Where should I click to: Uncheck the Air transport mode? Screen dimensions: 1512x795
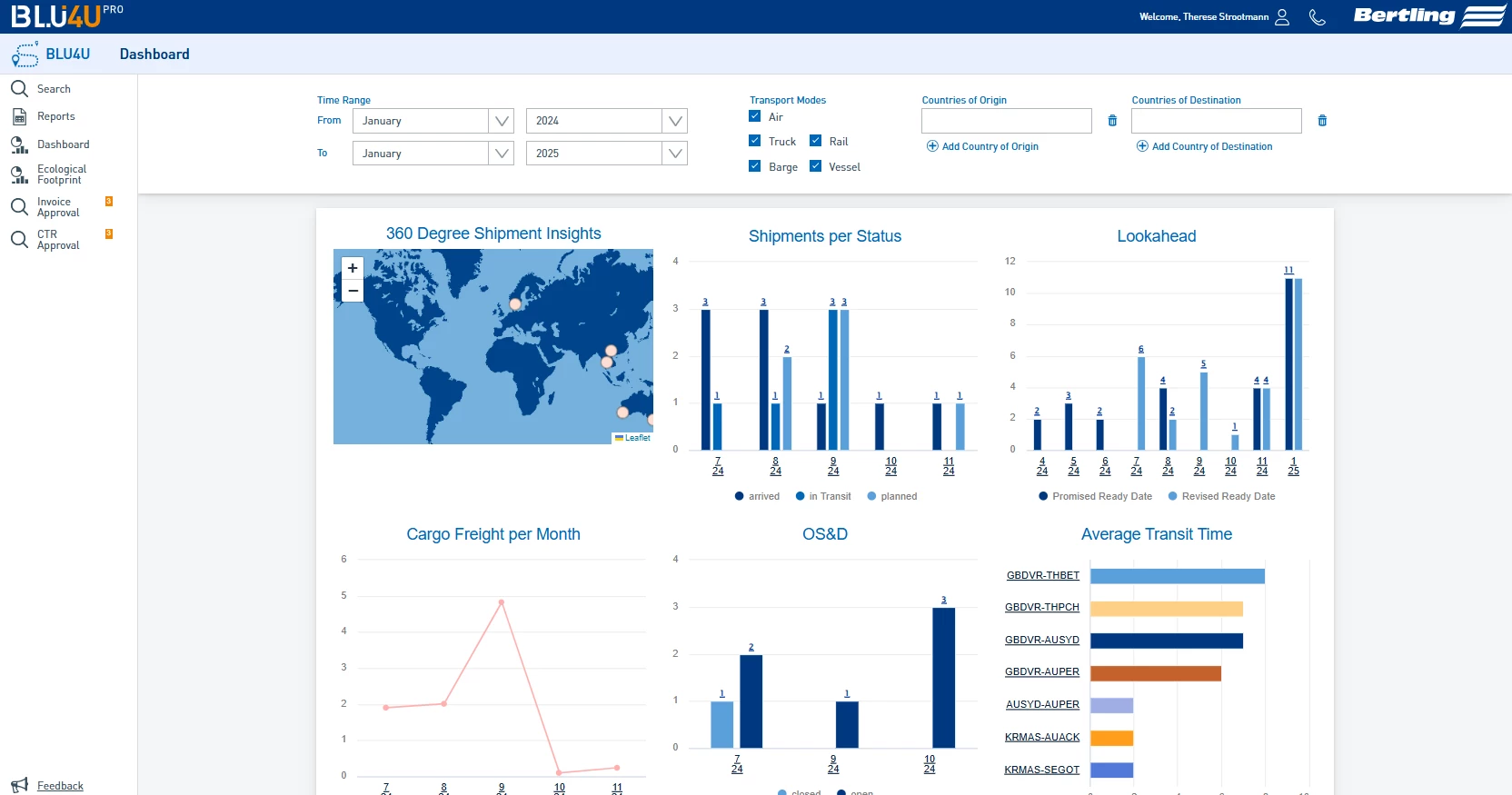coord(755,116)
